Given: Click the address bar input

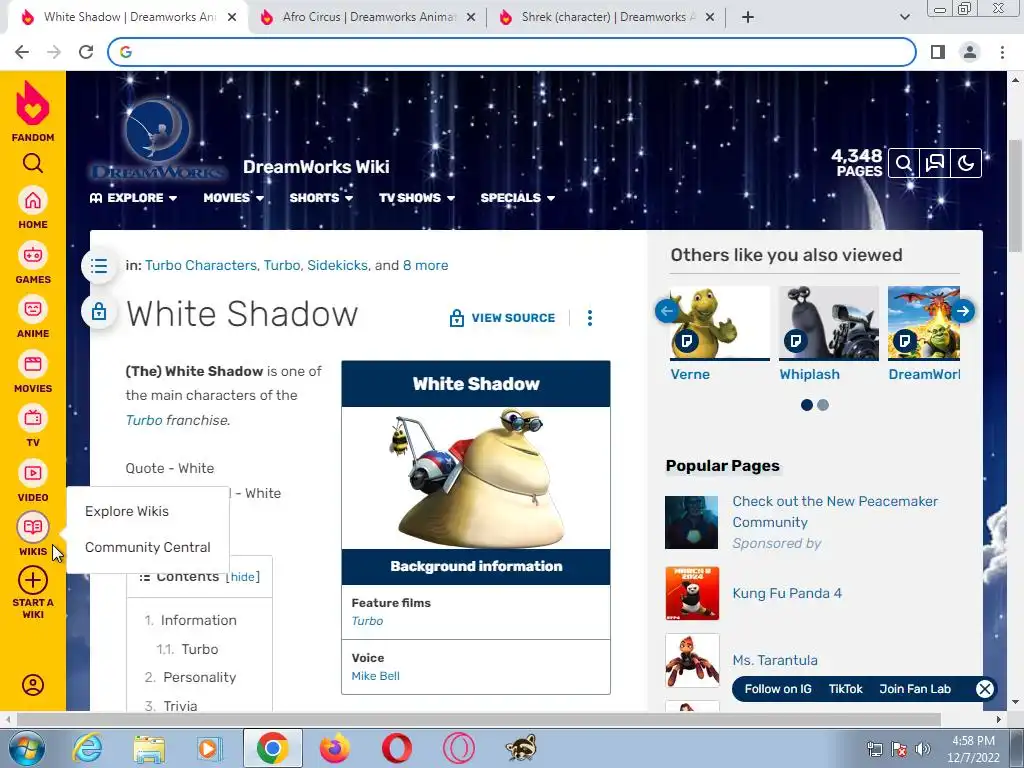Looking at the screenshot, I should (511, 52).
